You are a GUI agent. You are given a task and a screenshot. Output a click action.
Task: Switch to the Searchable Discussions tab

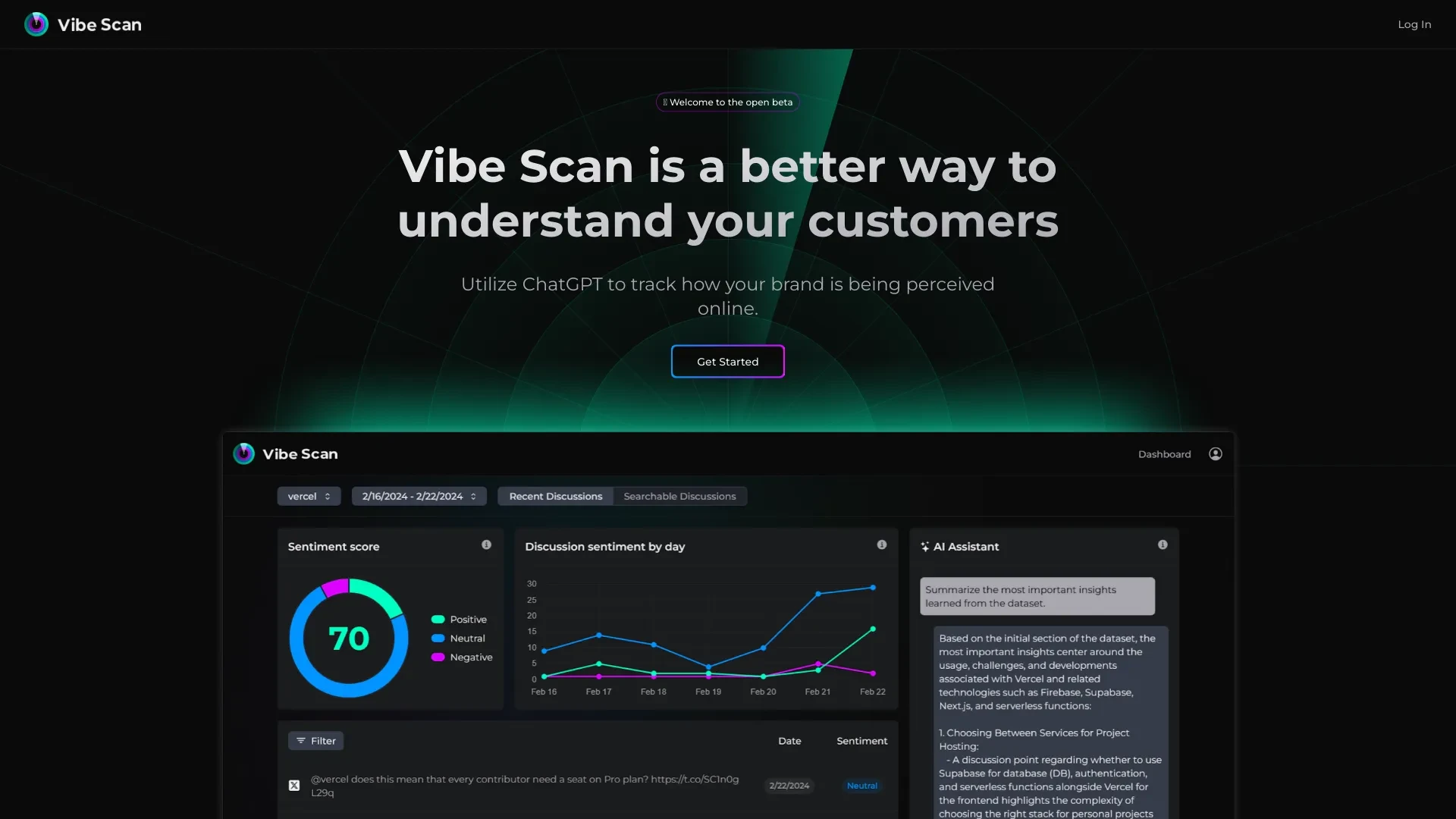pos(680,496)
